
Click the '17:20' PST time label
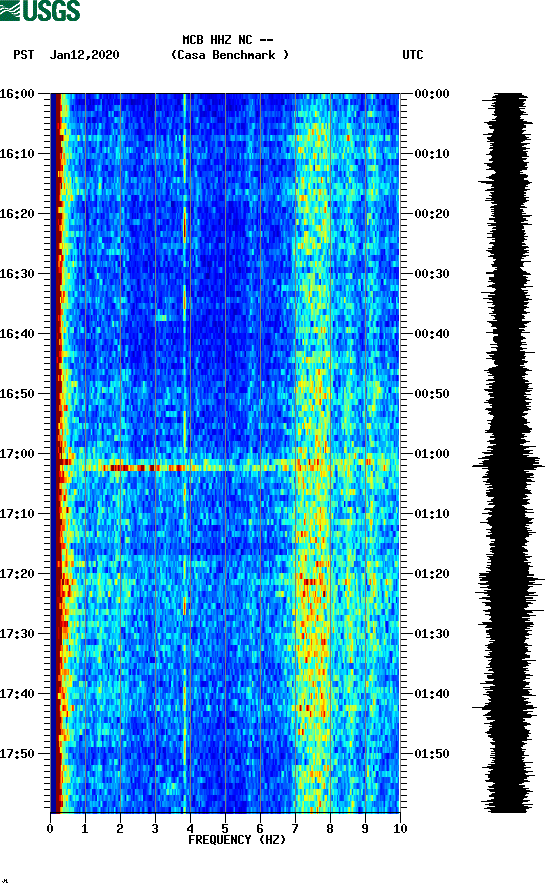(17, 573)
